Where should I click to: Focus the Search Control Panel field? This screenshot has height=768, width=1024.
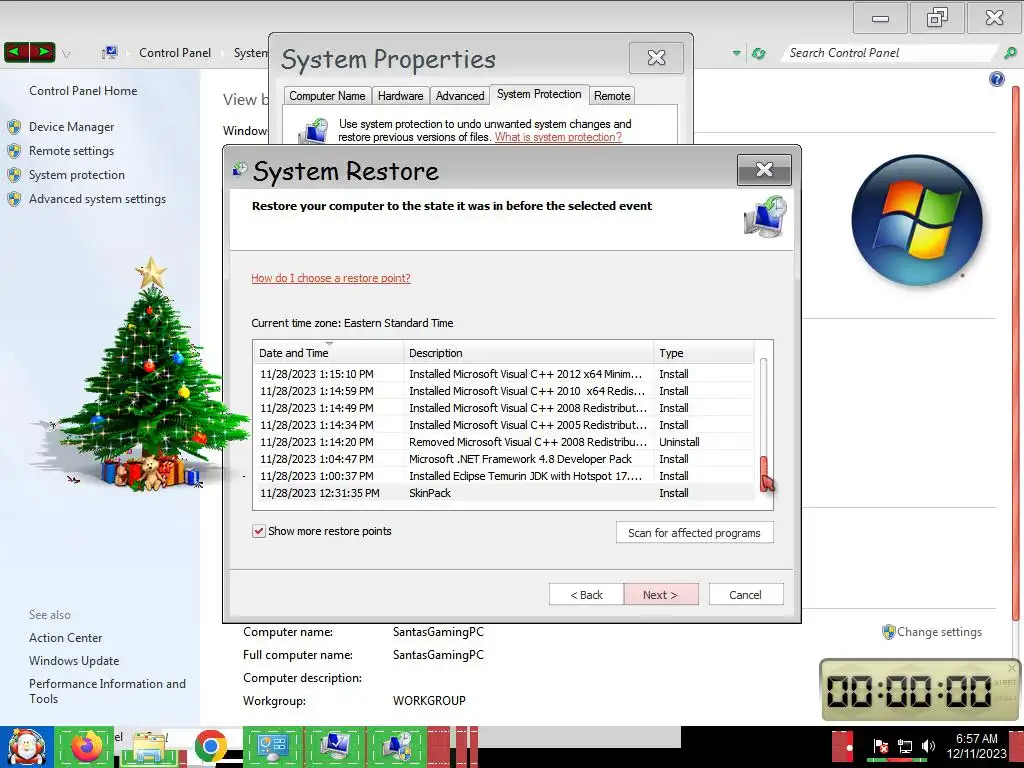coord(889,53)
